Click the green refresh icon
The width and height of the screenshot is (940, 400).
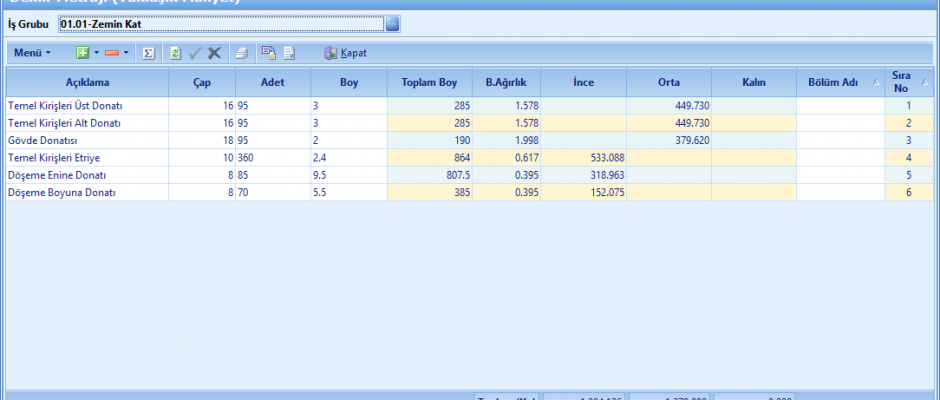176,52
